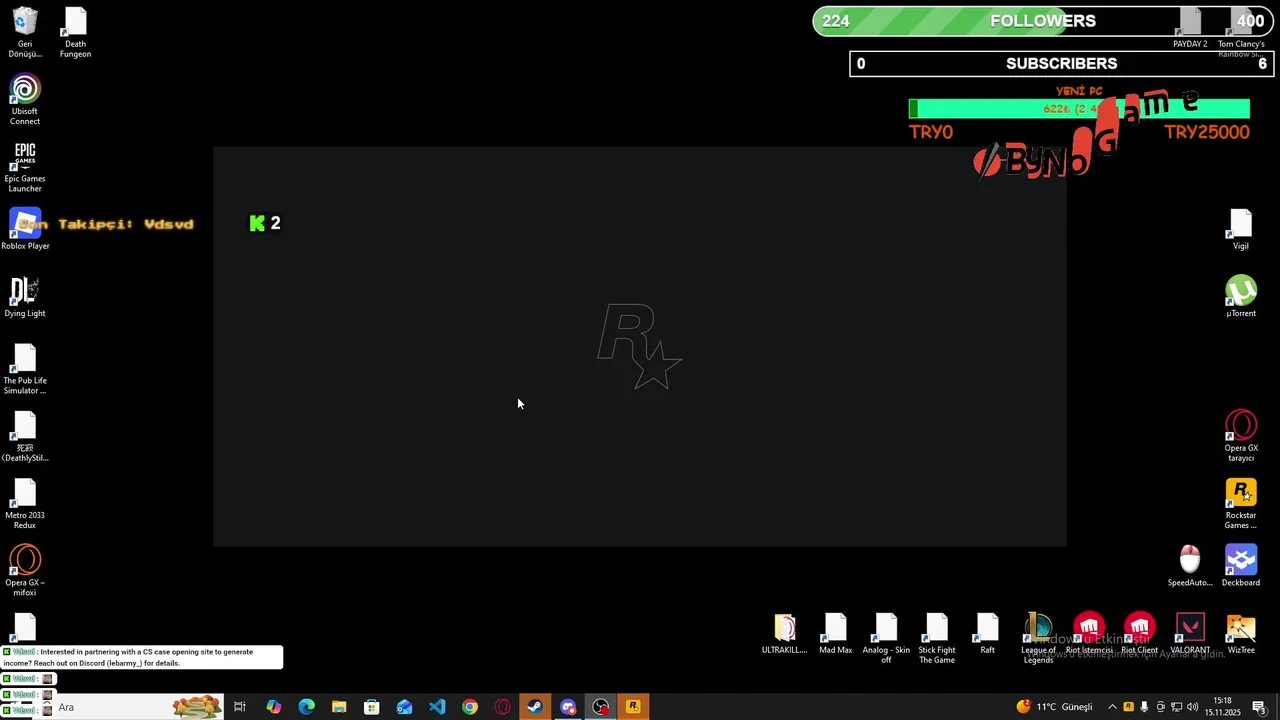Image resolution: width=1280 pixels, height=720 pixels.
Task: Open File Explorer from the taskbar
Action: pyautogui.click(x=339, y=707)
